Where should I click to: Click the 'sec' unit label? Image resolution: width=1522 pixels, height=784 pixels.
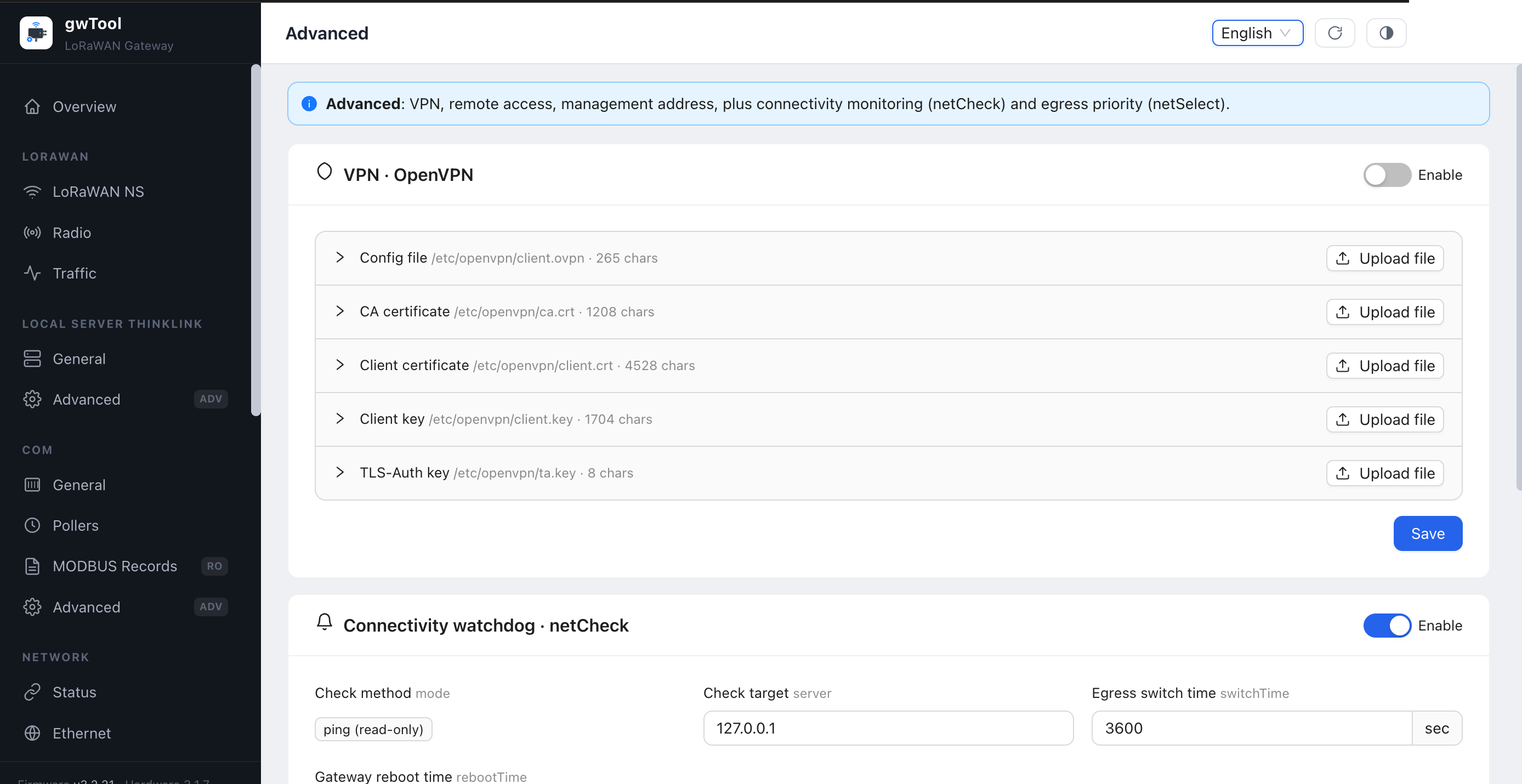(x=1437, y=728)
